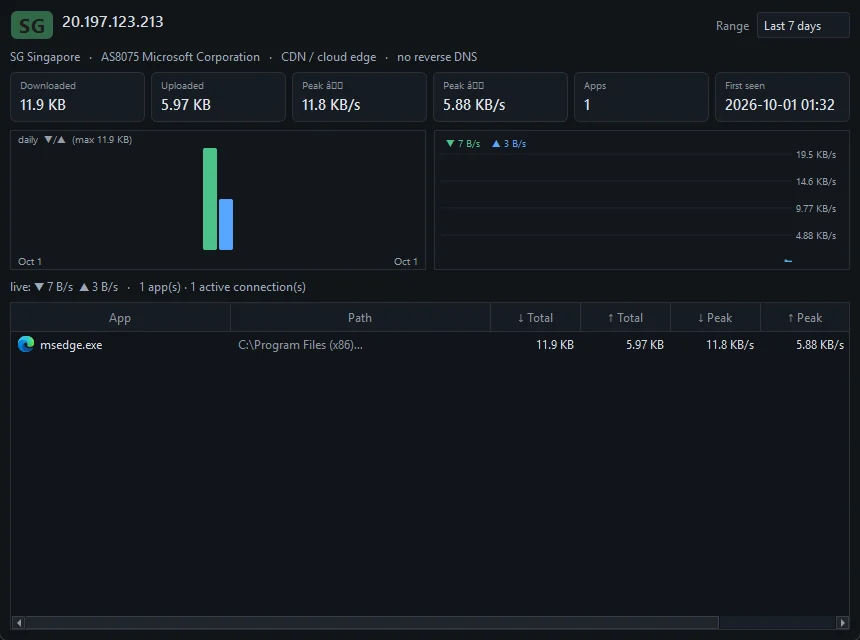
Task: Click the First seen 2026-10-01 01:32 card
Action: (x=782, y=97)
